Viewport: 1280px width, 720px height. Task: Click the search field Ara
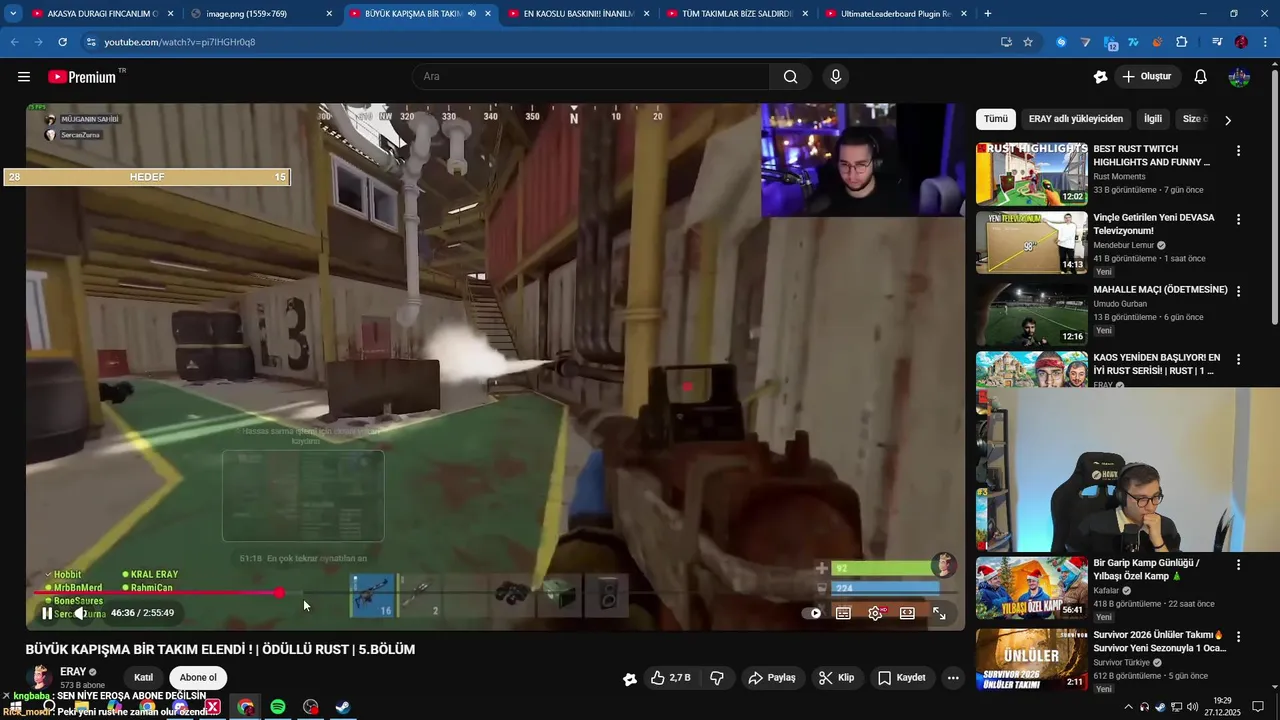pos(590,77)
